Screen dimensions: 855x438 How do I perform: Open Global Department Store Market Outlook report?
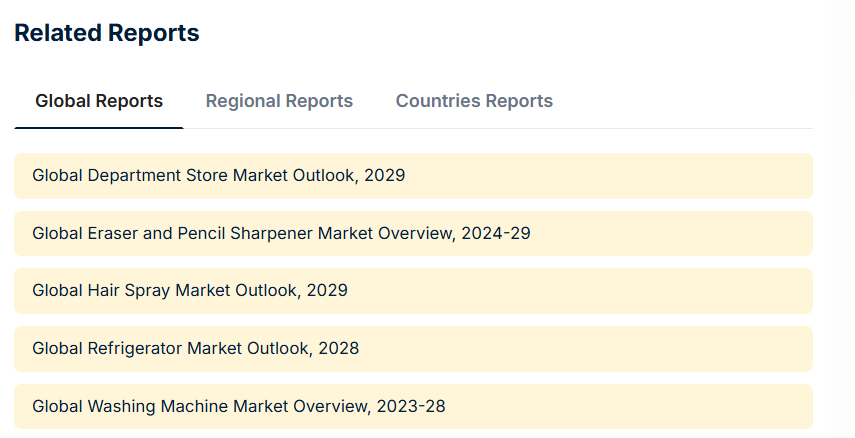(x=413, y=176)
